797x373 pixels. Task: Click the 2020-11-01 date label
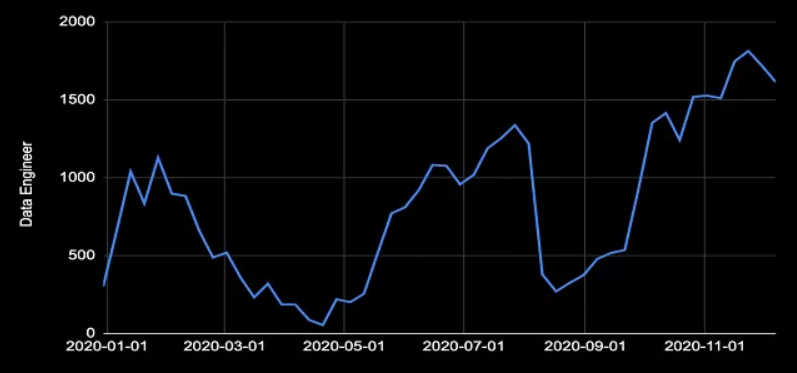point(704,347)
